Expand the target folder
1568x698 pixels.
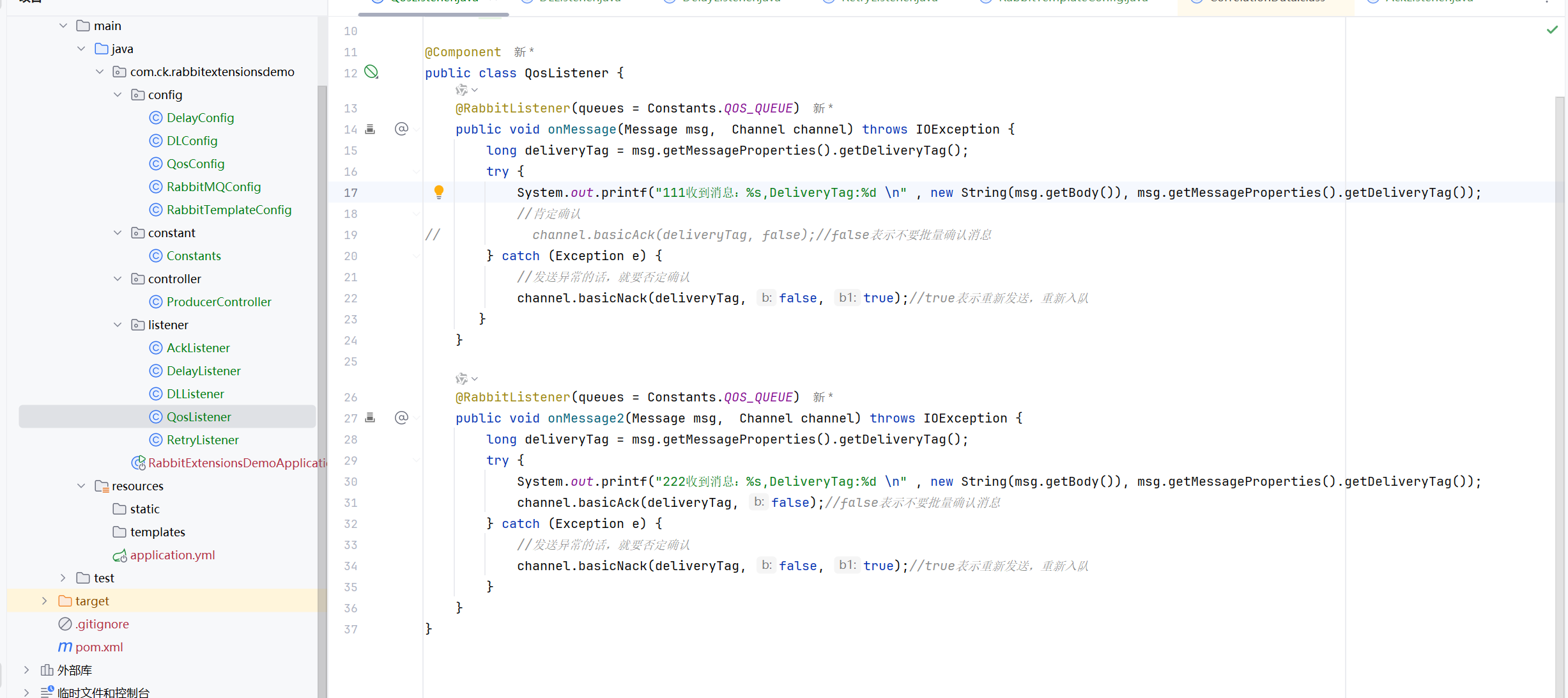pyautogui.click(x=44, y=601)
